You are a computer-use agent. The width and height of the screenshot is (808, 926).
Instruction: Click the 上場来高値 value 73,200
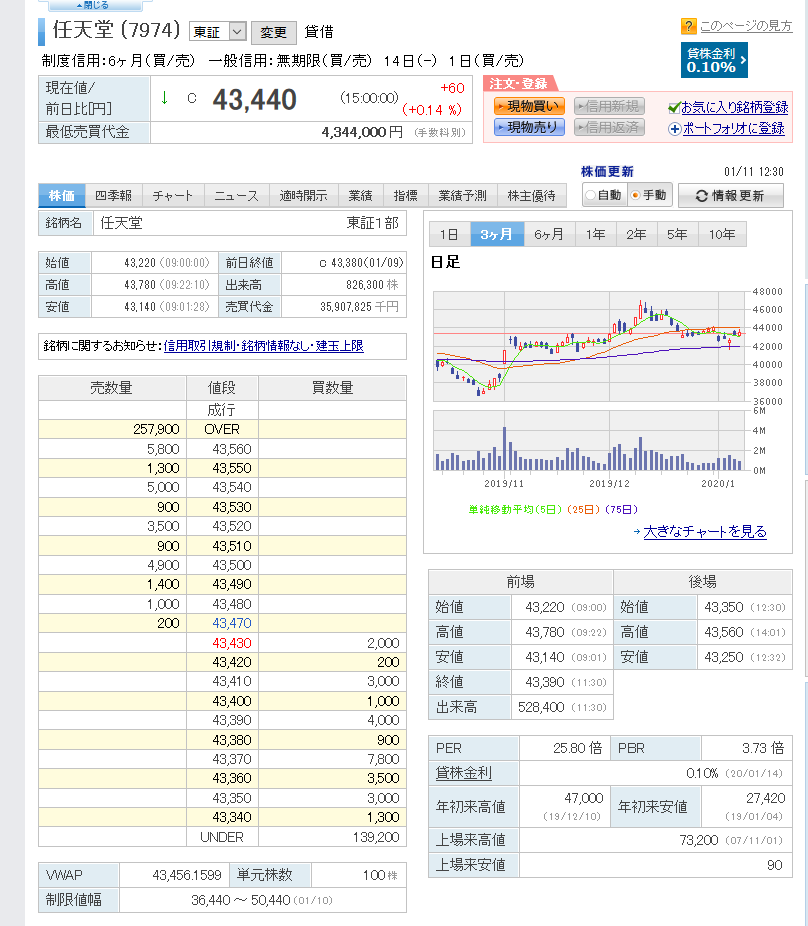pos(699,840)
